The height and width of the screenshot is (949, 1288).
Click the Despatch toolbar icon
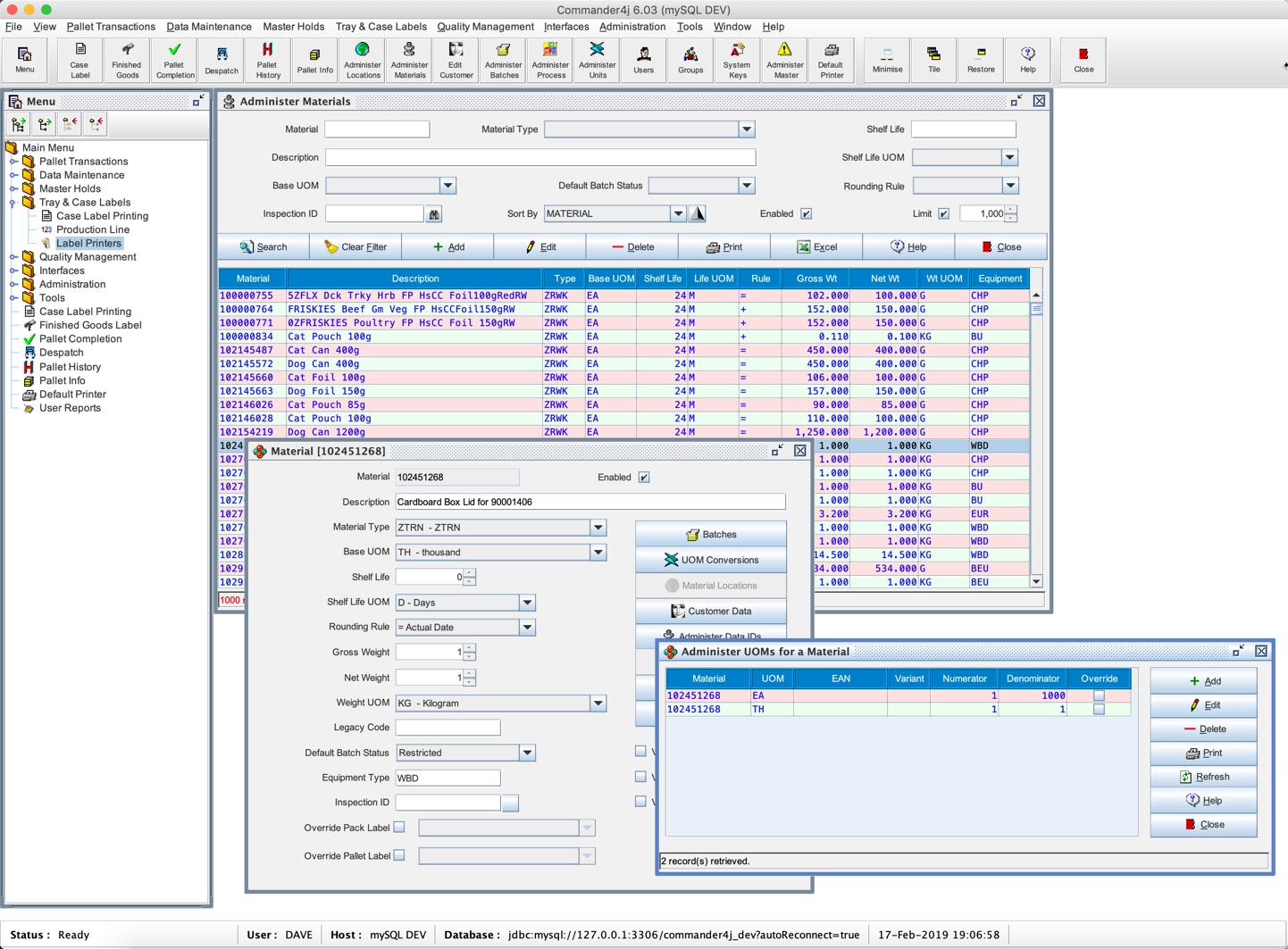pos(222,59)
